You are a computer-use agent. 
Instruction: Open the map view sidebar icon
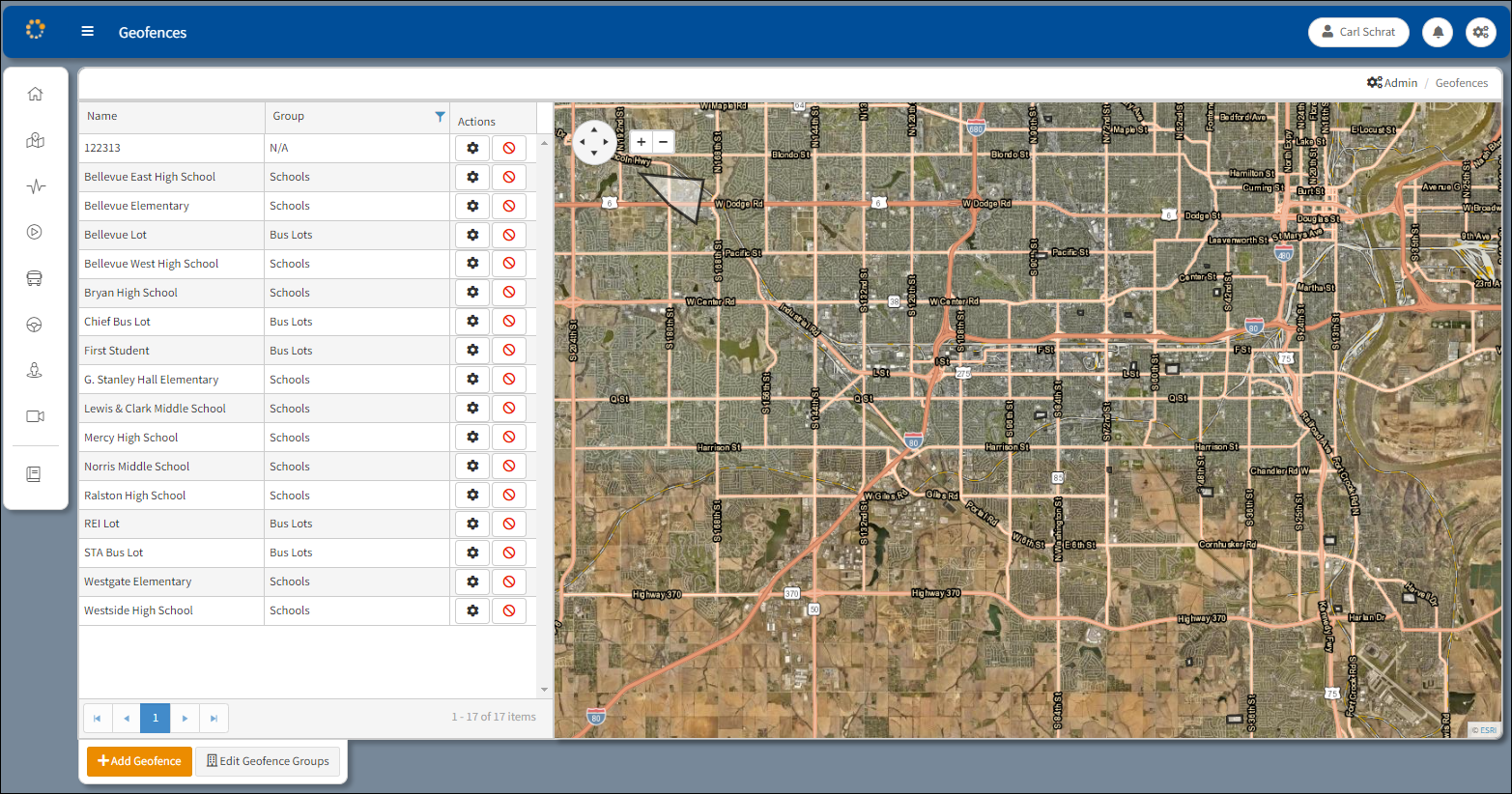[36, 140]
